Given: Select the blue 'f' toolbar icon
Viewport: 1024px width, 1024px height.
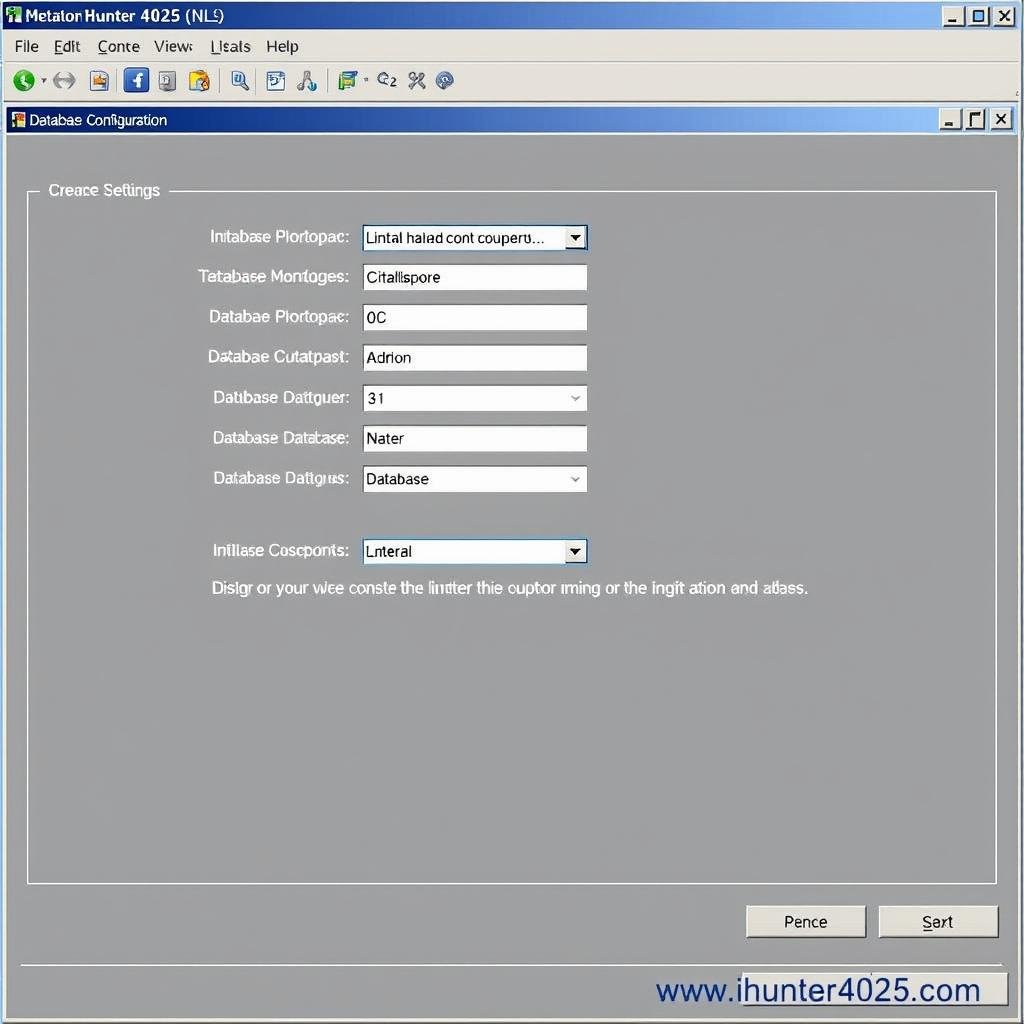Looking at the screenshot, I should 136,80.
